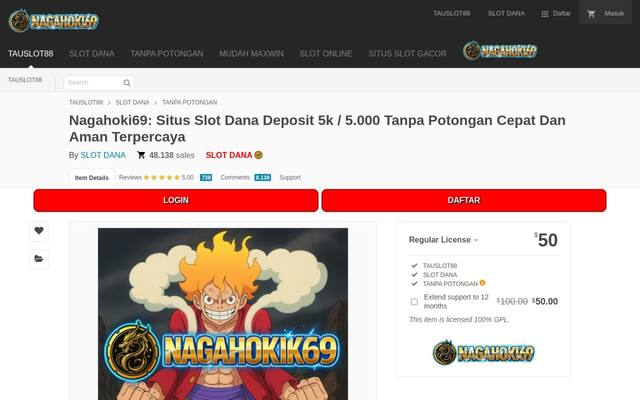This screenshot has width=640, height=400.
Task: Click TAUSLOT88 label left of search
Action: (25, 80)
